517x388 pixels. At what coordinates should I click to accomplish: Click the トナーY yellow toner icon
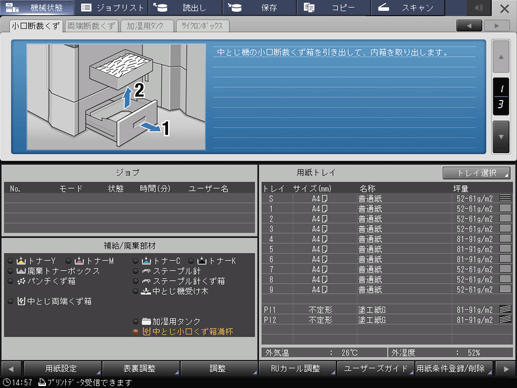21,261
